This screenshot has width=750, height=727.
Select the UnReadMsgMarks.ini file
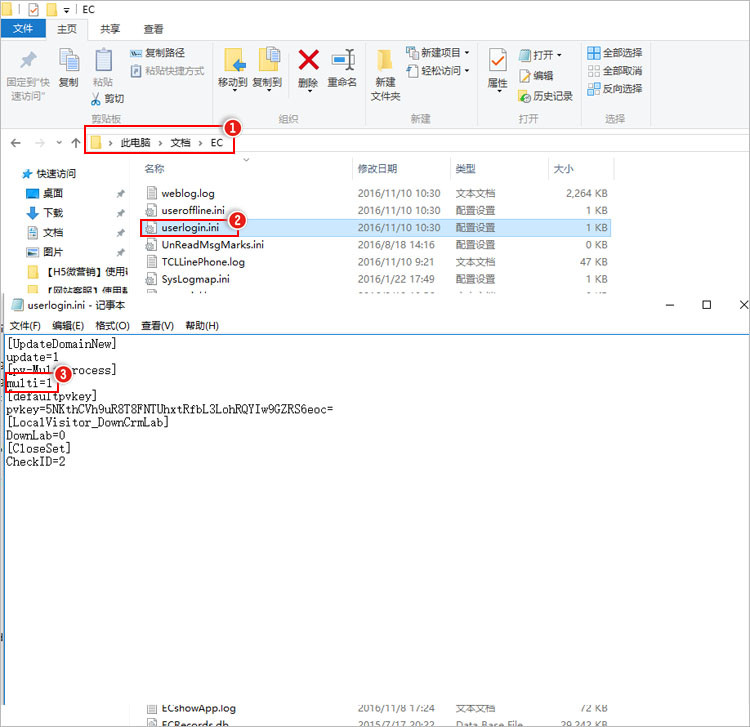(212, 245)
